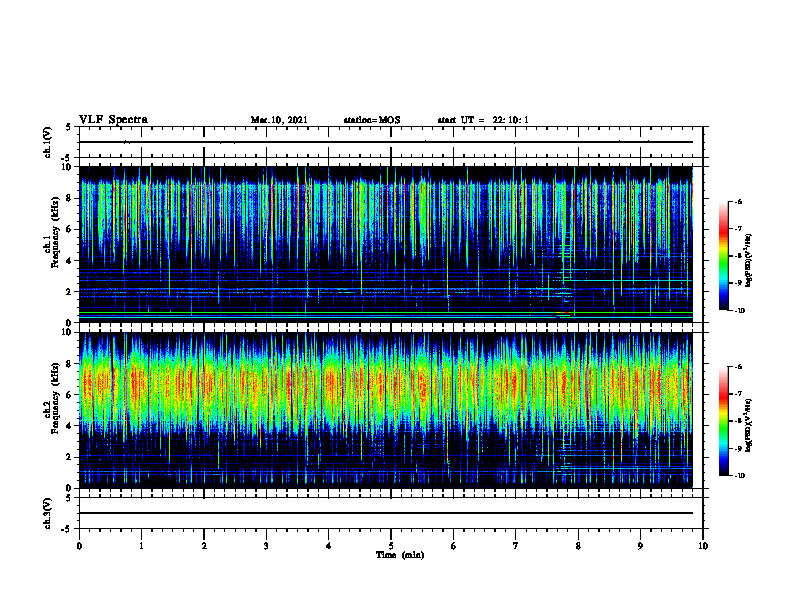Click the ch.1 spectrogram panel
This screenshot has height=612, width=792.
(386, 244)
